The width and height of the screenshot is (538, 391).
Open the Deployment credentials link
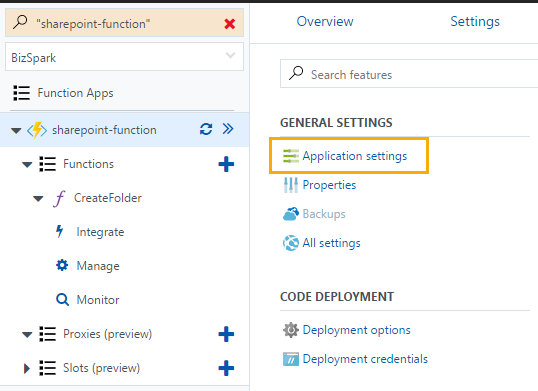(x=365, y=359)
